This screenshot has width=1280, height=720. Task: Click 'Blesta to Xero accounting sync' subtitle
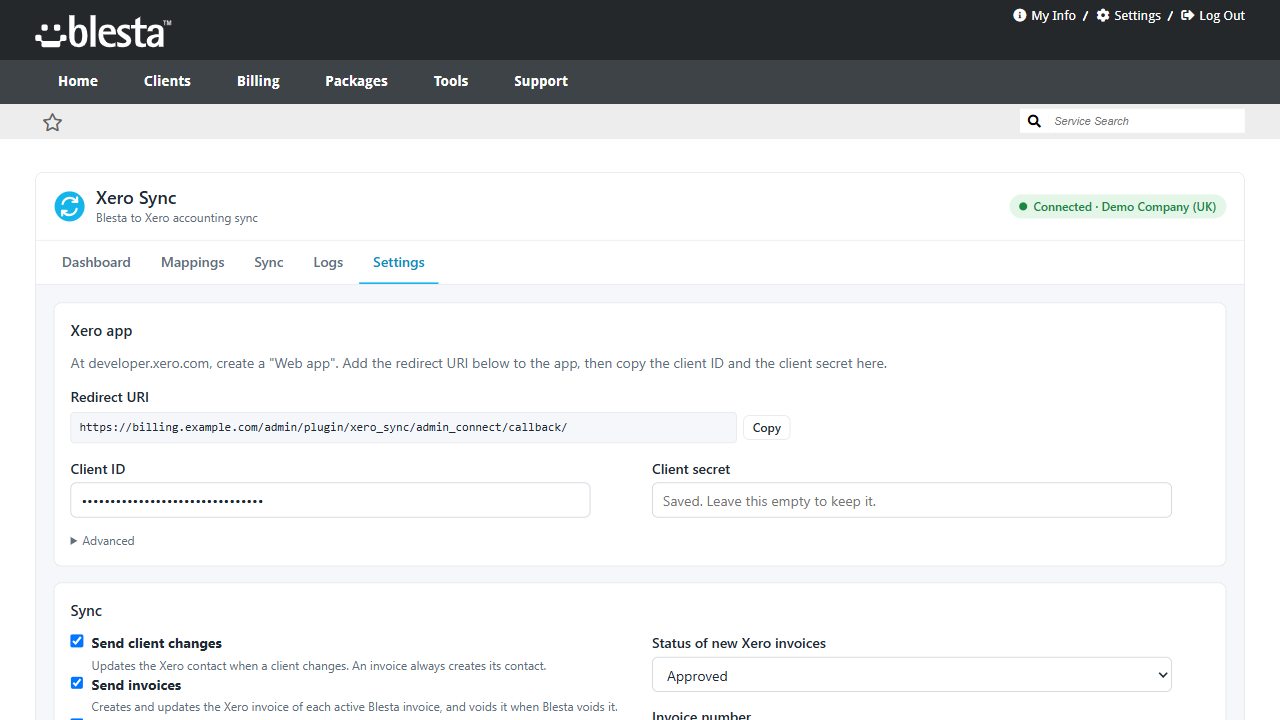click(177, 218)
